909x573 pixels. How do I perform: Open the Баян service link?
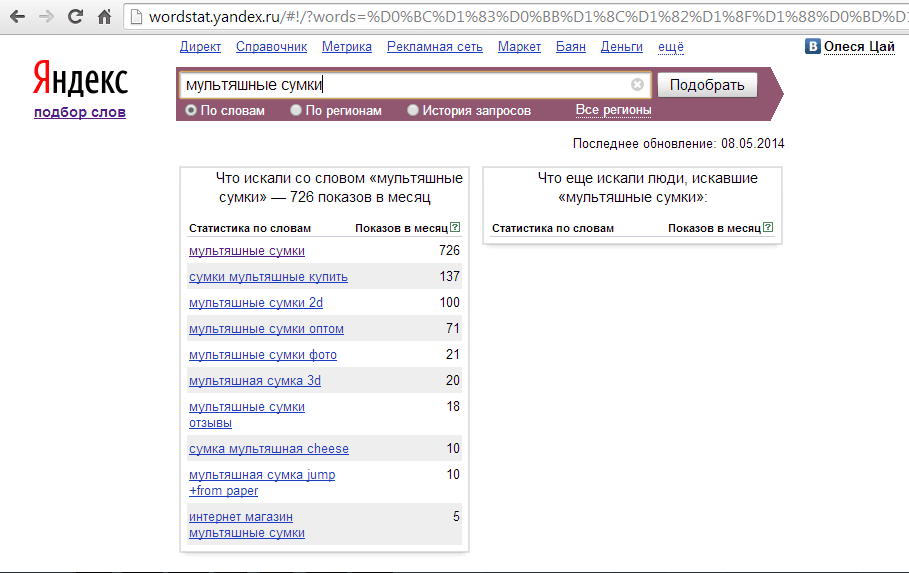click(570, 47)
